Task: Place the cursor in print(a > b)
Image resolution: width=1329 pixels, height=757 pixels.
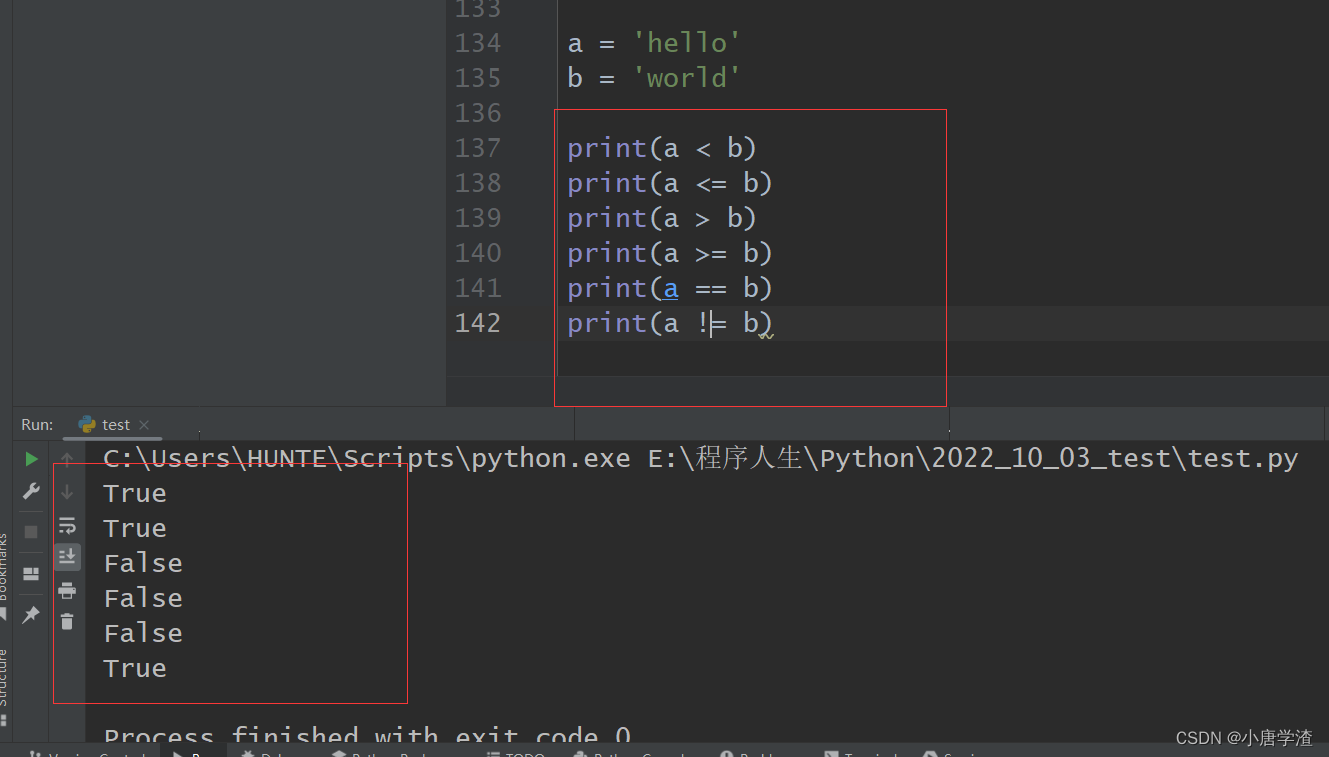Action: click(662, 218)
